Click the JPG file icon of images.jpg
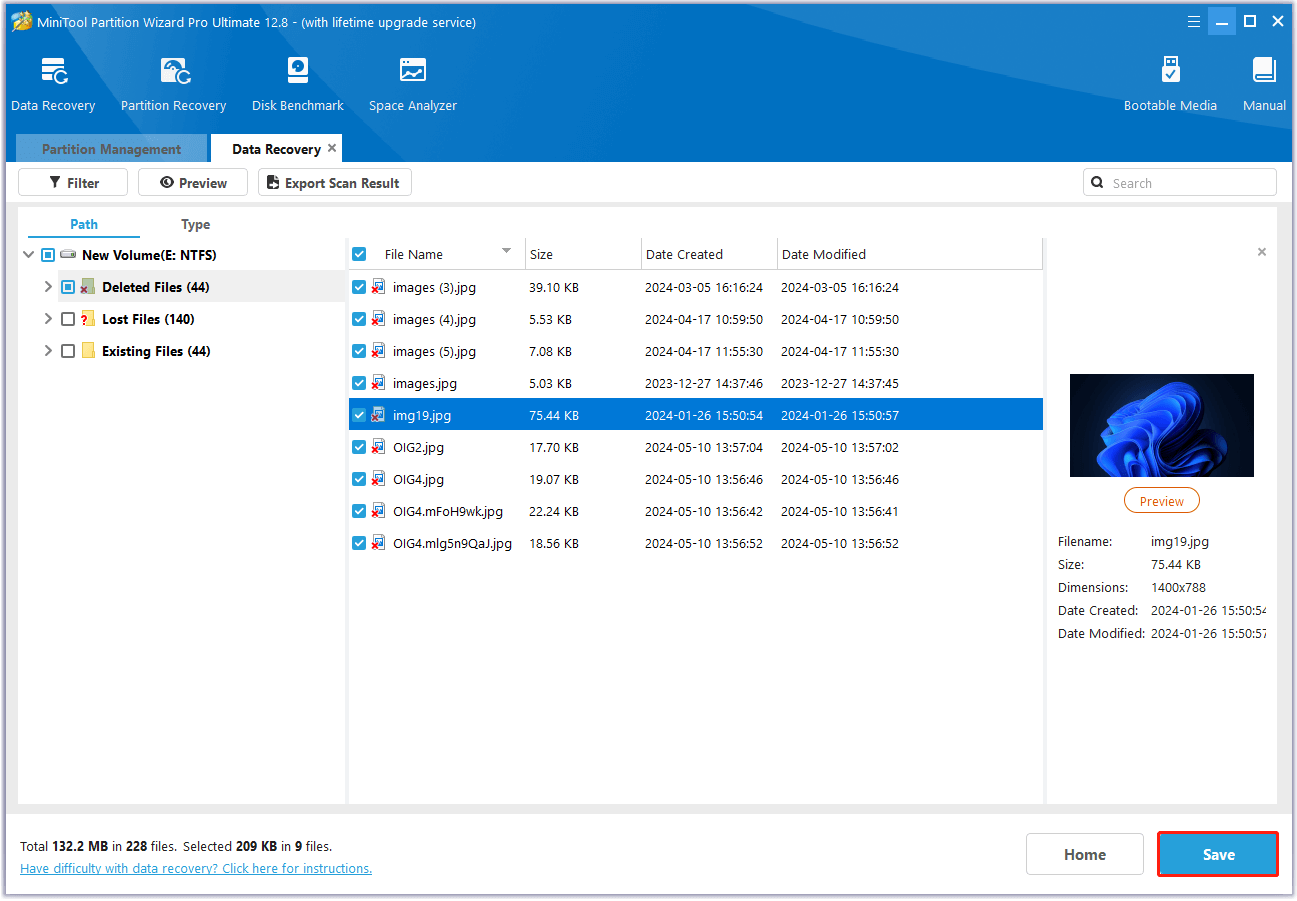 pyautogui.click(x=379, y=383)
